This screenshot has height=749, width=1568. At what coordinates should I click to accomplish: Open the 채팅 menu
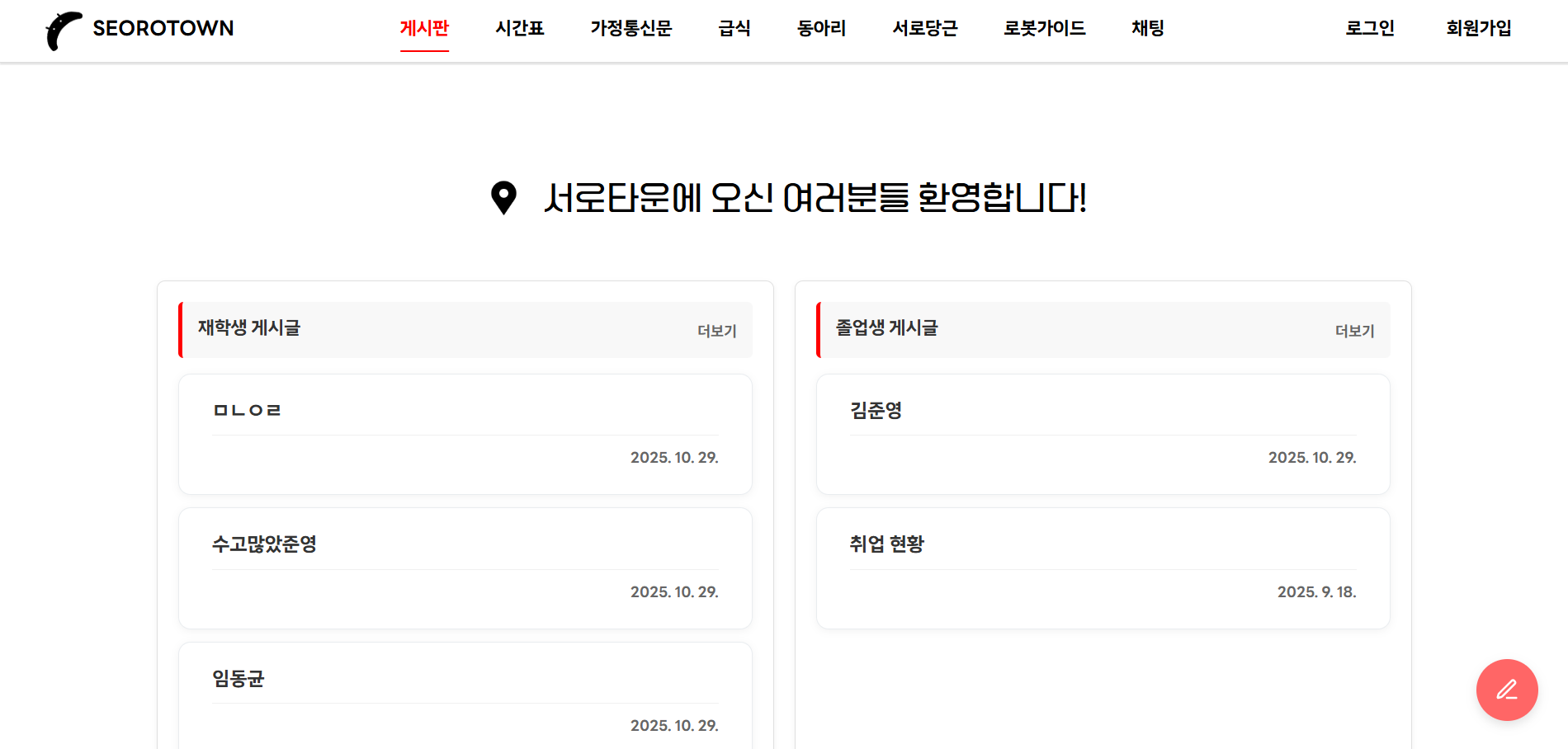tap(1147, 29)
